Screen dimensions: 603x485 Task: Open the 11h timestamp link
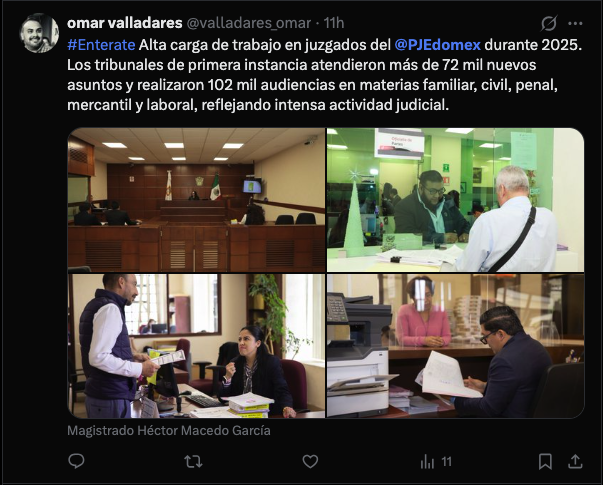[x=333, y=23]
